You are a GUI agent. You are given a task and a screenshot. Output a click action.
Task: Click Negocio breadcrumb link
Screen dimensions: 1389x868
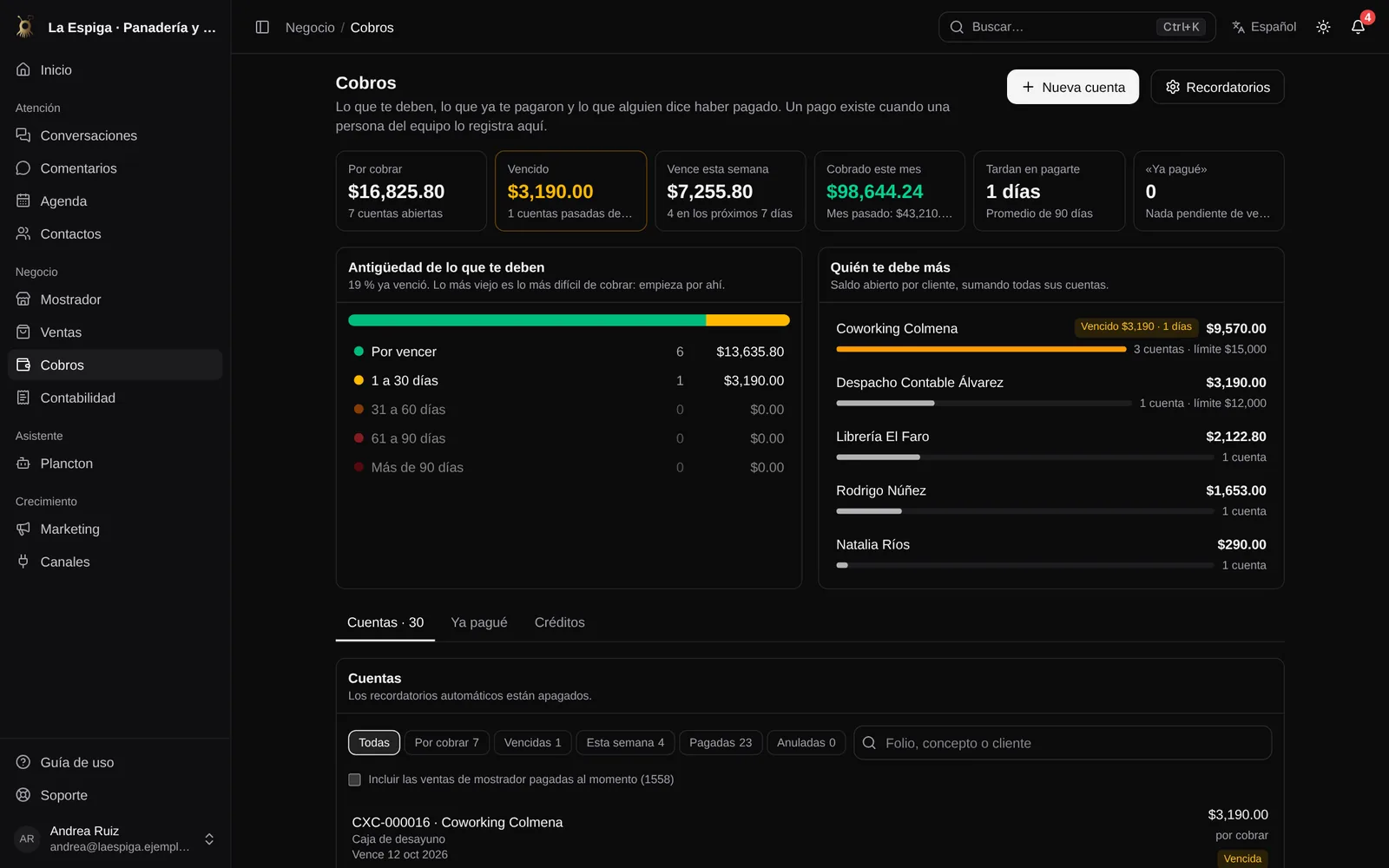310,28
